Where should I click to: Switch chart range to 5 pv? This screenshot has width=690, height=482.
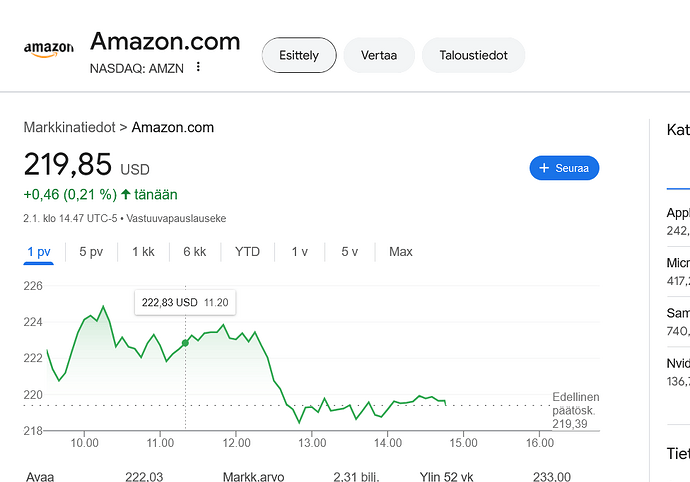(x=91, y=252)
